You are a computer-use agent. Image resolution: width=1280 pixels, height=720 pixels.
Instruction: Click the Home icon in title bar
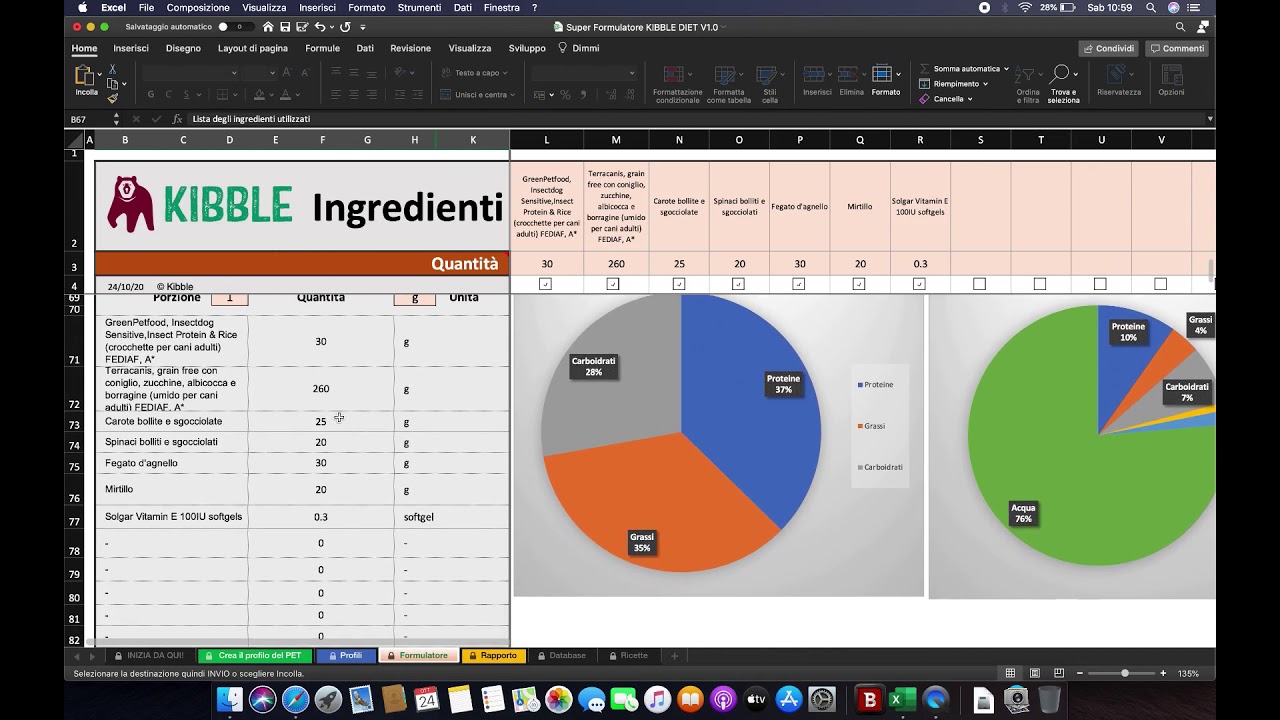269,27
